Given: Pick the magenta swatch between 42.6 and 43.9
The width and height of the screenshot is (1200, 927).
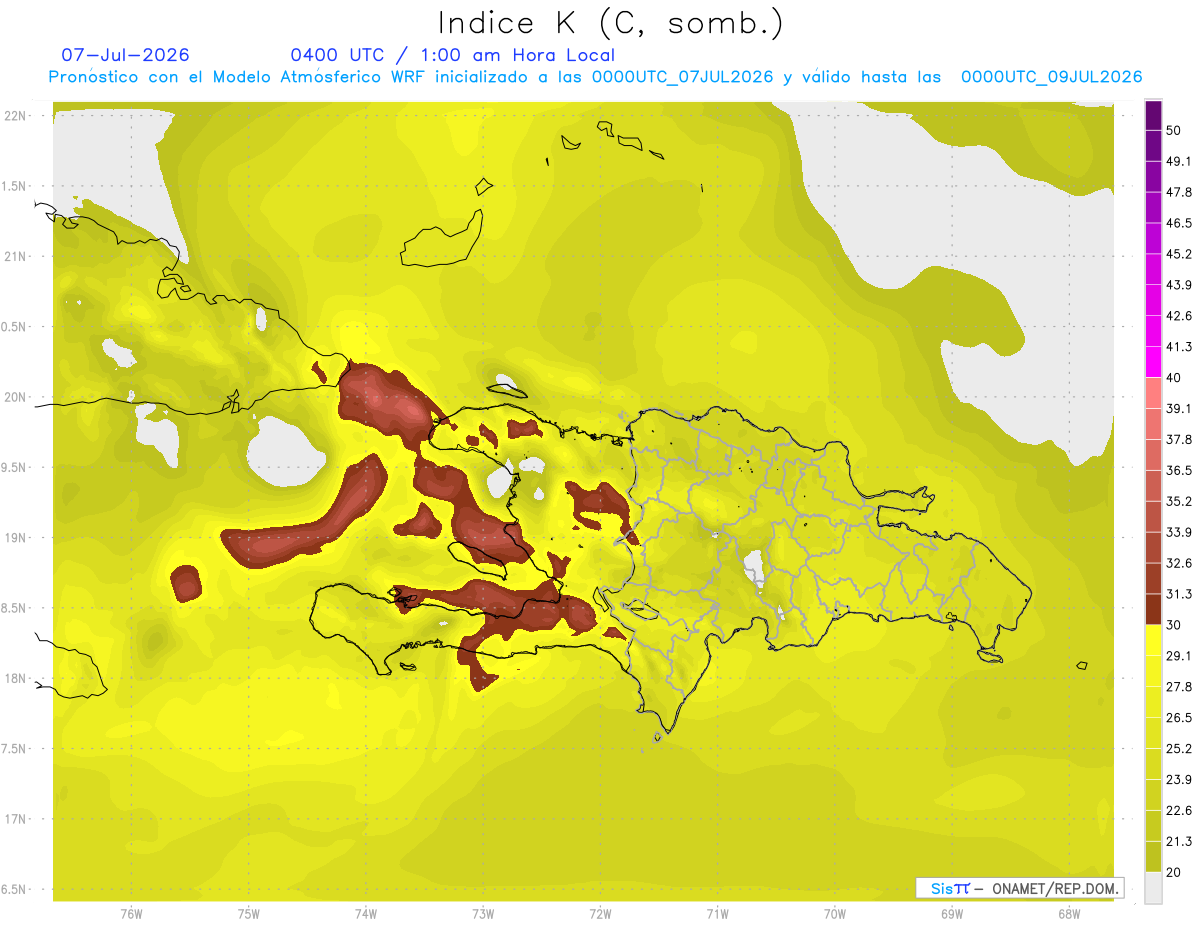Looking at the screenshot, I should click(x=1153, y=301).
